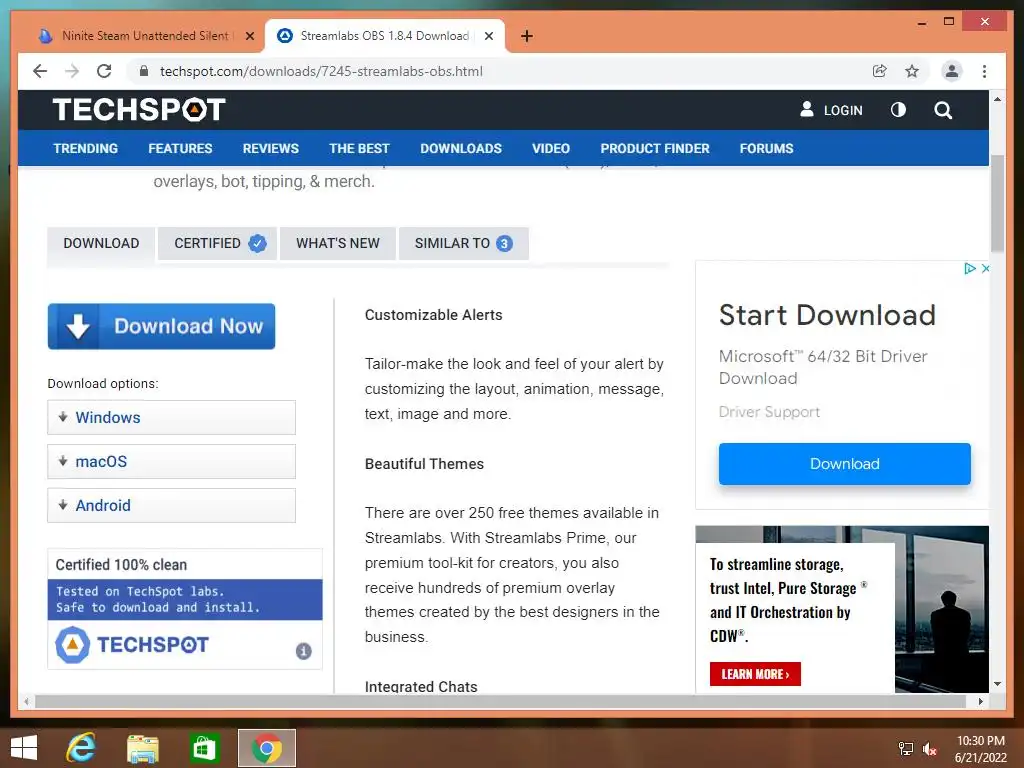Click the LEARN MORE ad button

click(x=755, y=674)
